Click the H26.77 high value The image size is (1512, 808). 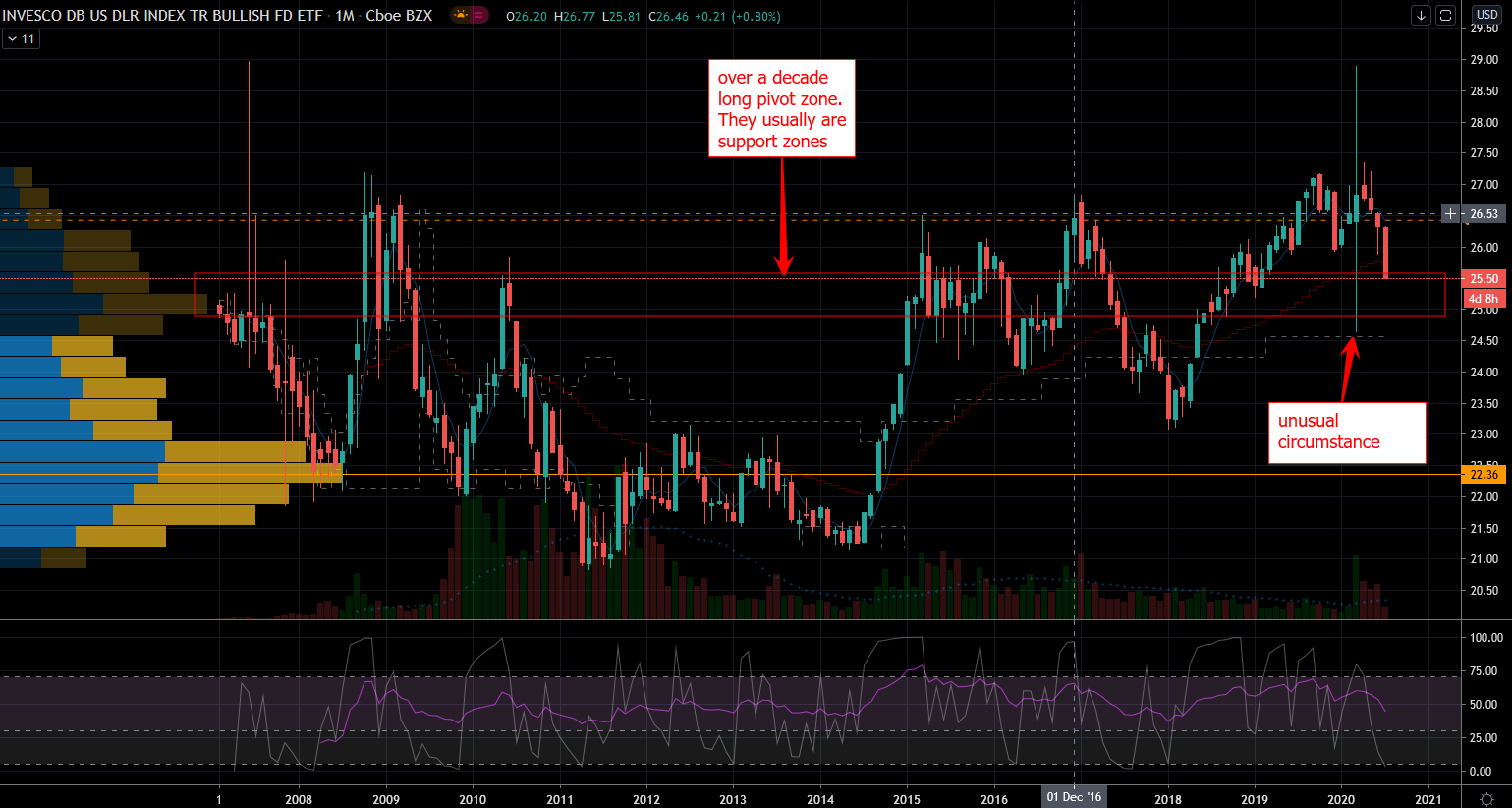pos(575,17)
